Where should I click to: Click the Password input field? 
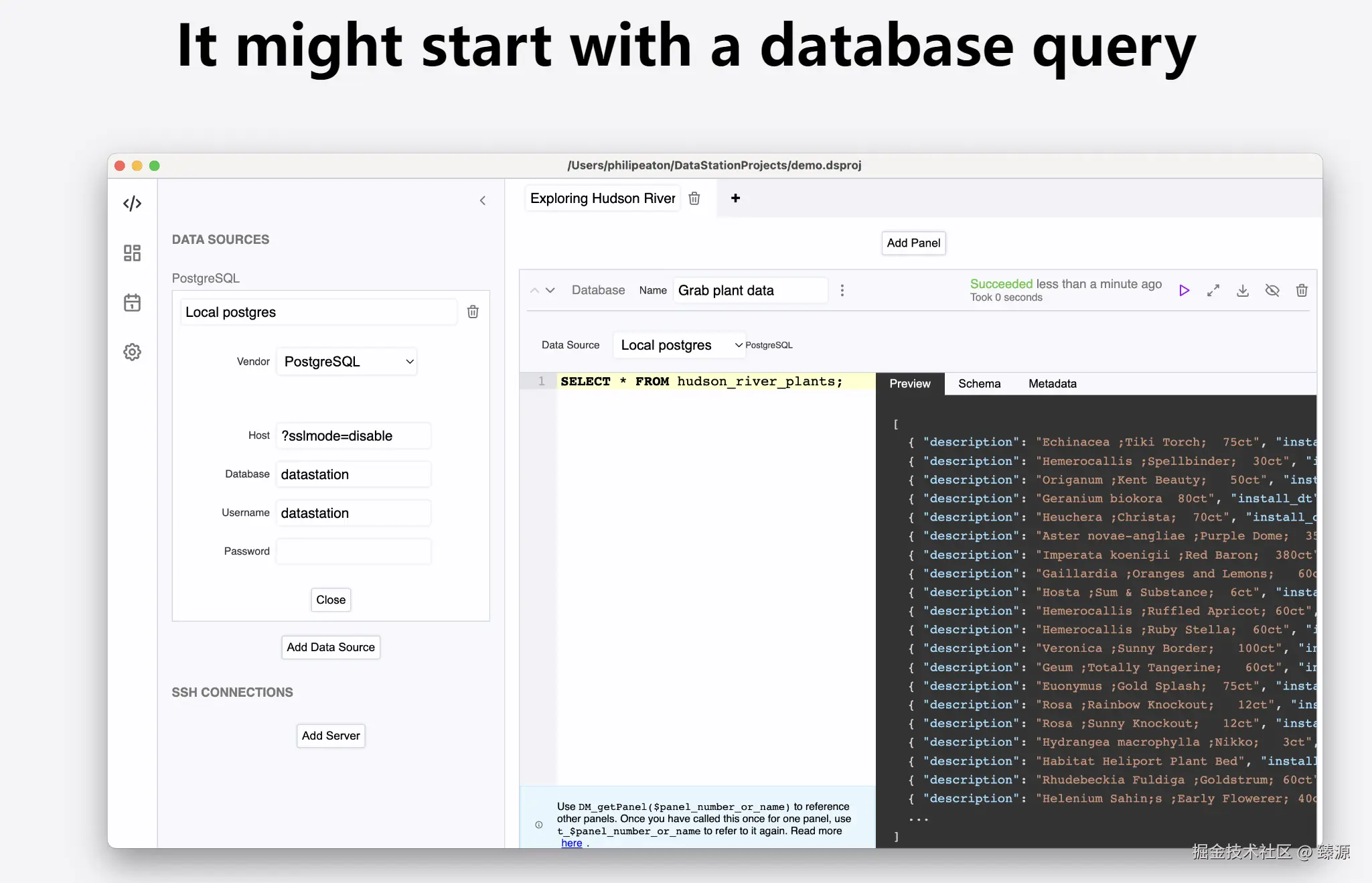click(x=354, y=551)
